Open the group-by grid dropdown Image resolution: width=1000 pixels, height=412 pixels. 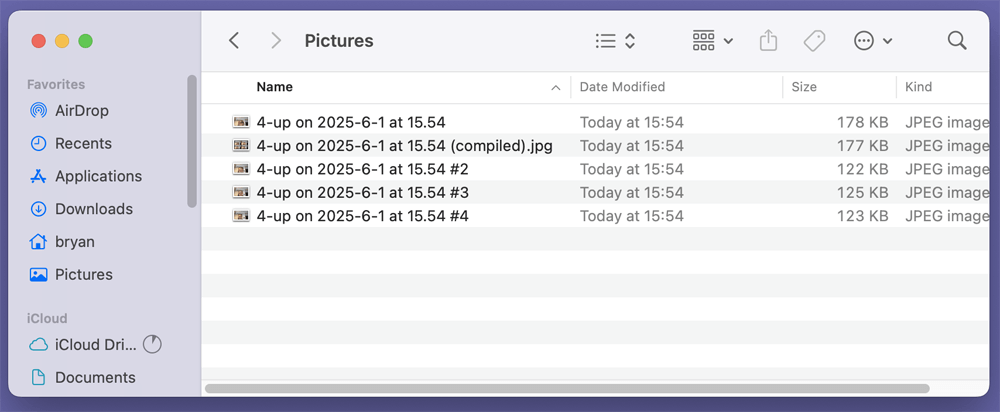pyautogui.click(x=712, y=41)
